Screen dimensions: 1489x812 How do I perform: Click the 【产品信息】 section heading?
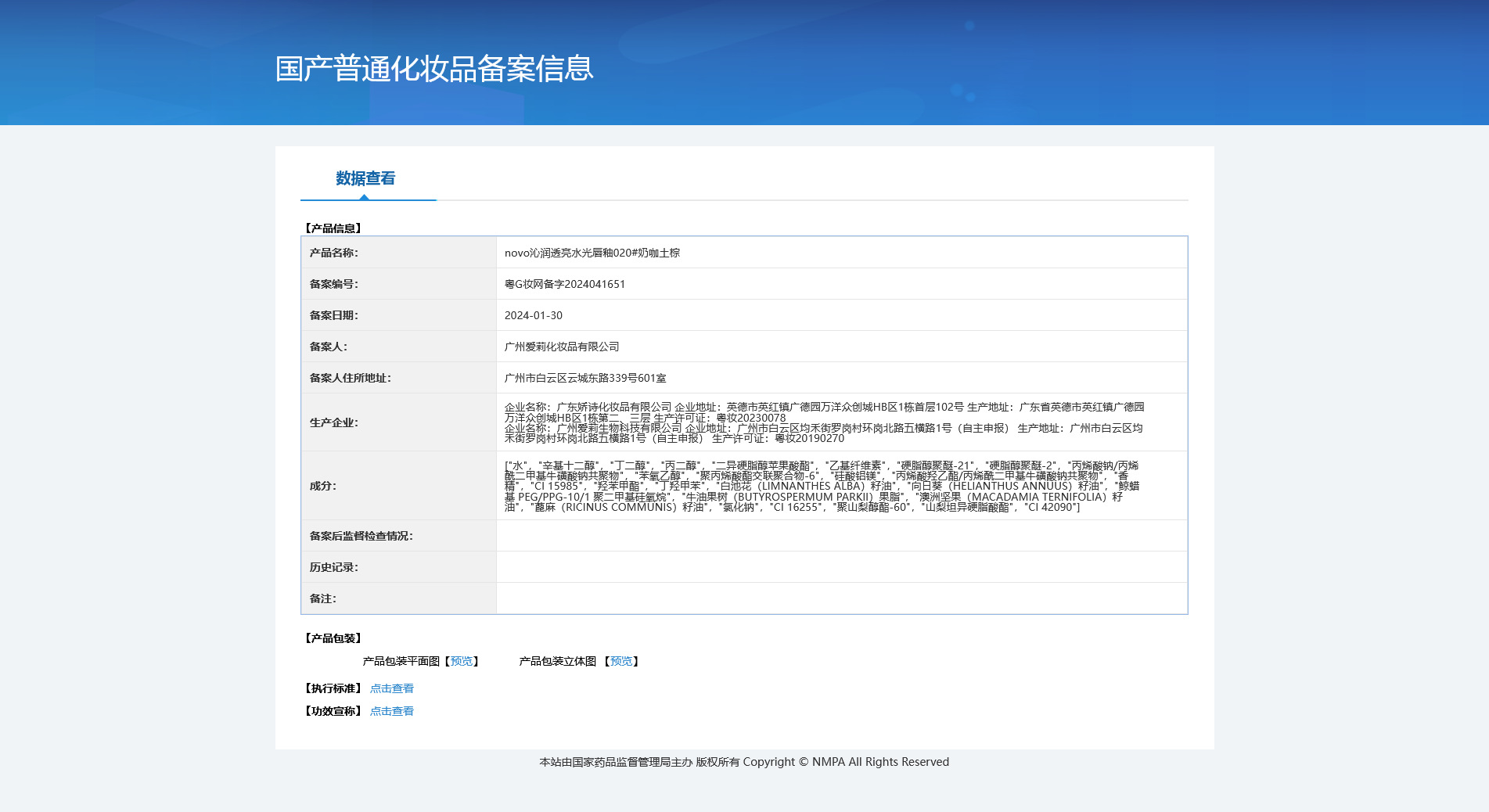(333, 228)
